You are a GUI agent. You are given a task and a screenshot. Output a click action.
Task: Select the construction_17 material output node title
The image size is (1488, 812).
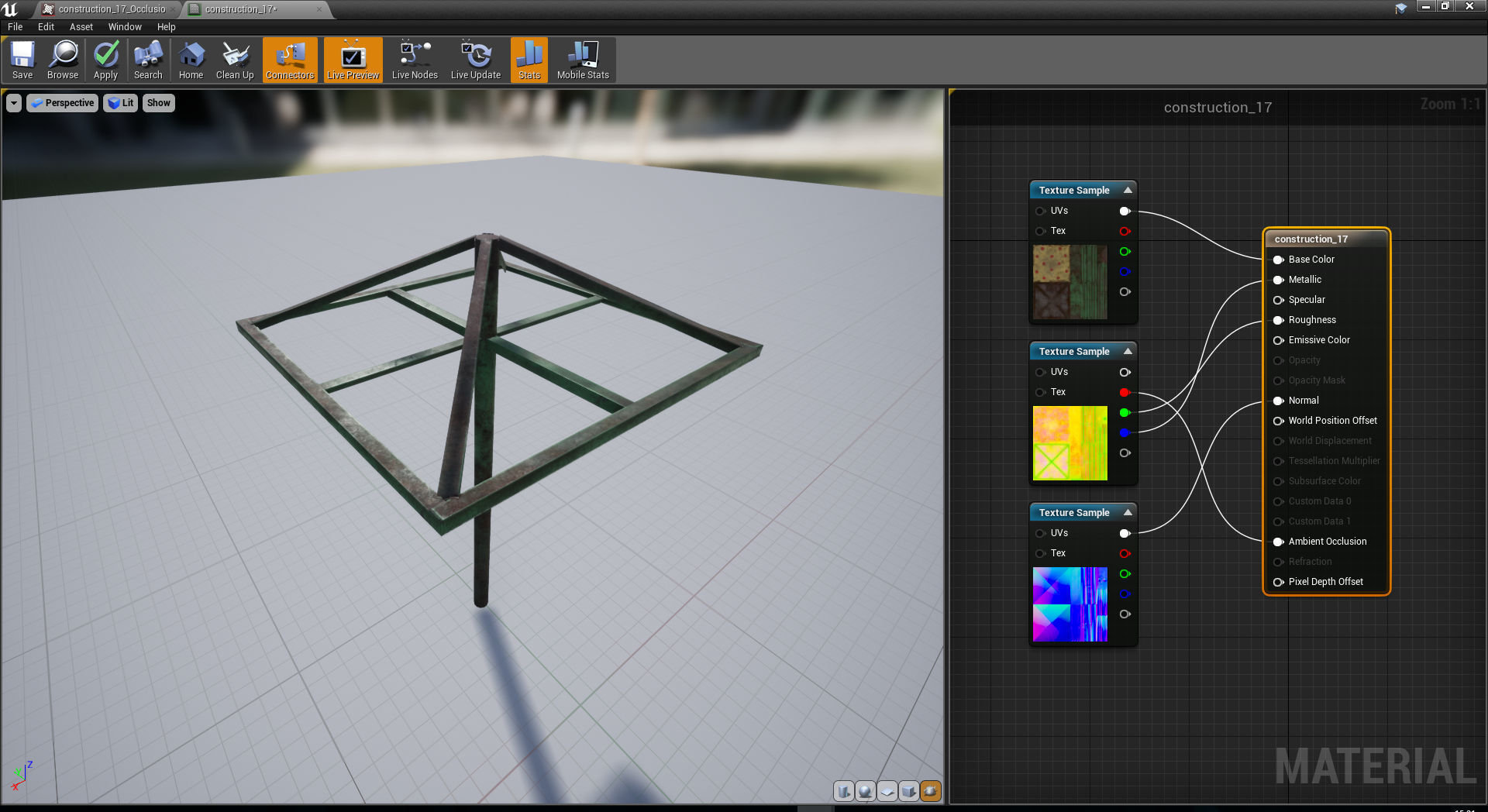pos(1311,239)
